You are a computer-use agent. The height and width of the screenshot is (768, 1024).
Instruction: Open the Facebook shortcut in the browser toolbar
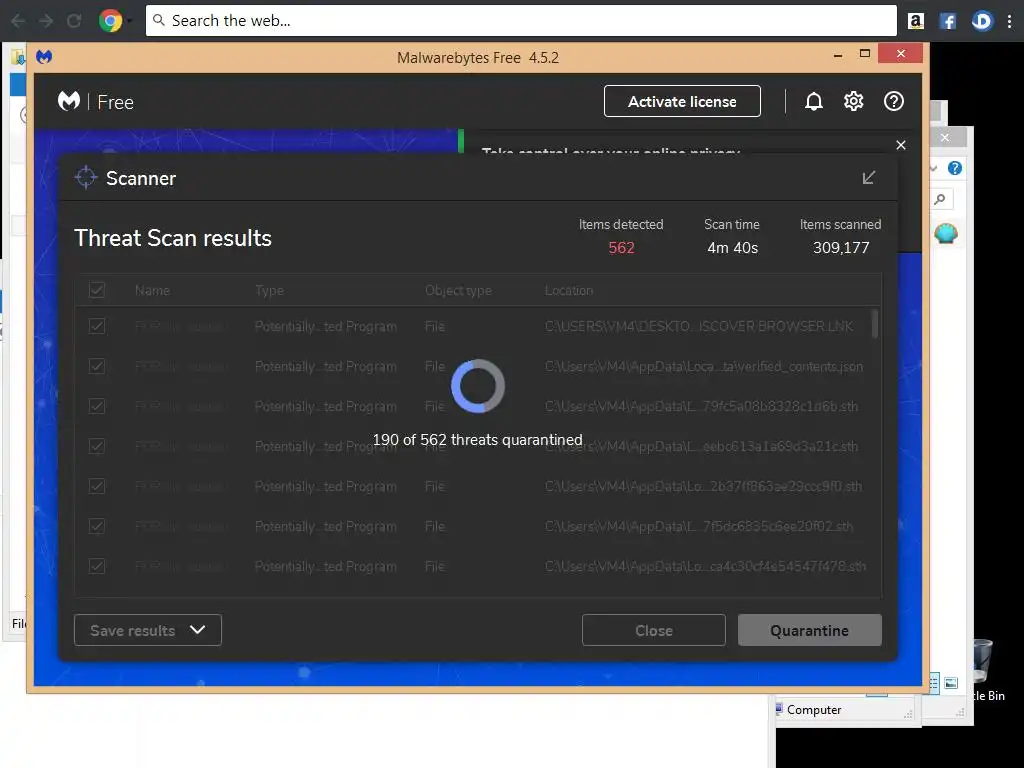948,21
